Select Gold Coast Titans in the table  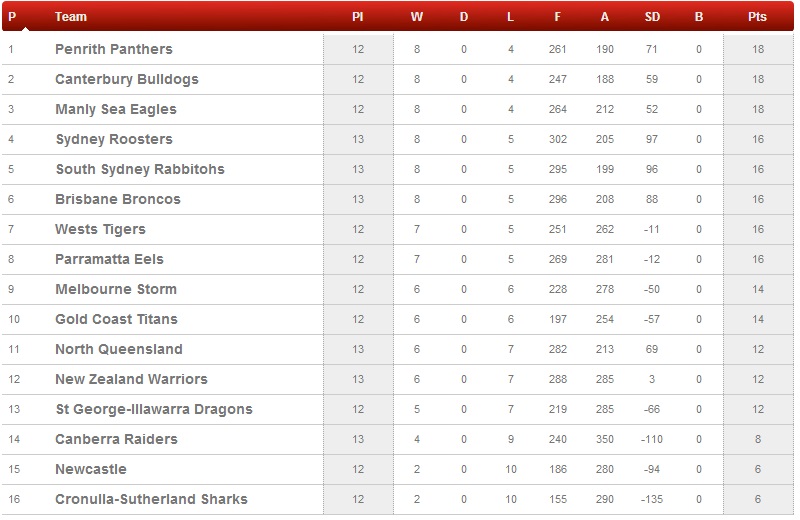116,319
